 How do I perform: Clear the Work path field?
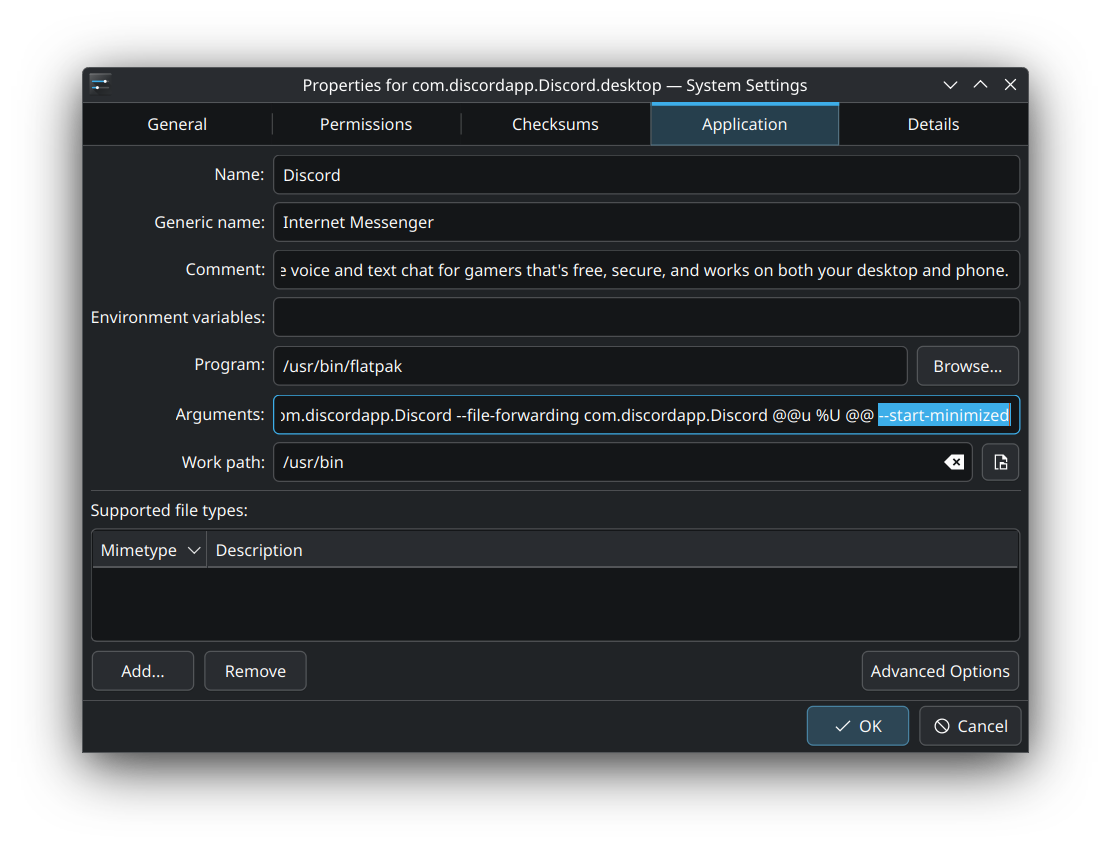pyautogui.click(x=954, y=462)
